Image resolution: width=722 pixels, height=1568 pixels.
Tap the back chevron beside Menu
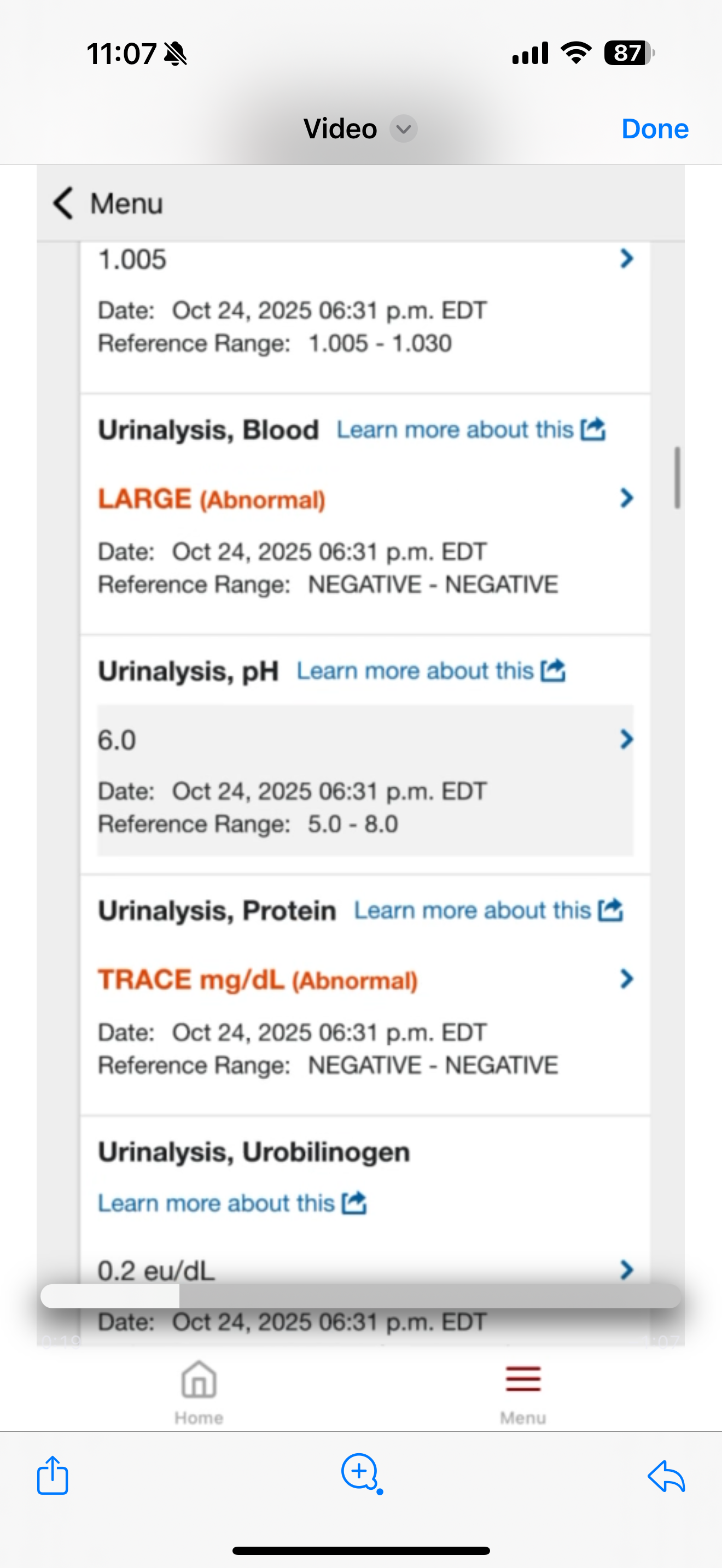pyautogui.click(x=63, y=203)
